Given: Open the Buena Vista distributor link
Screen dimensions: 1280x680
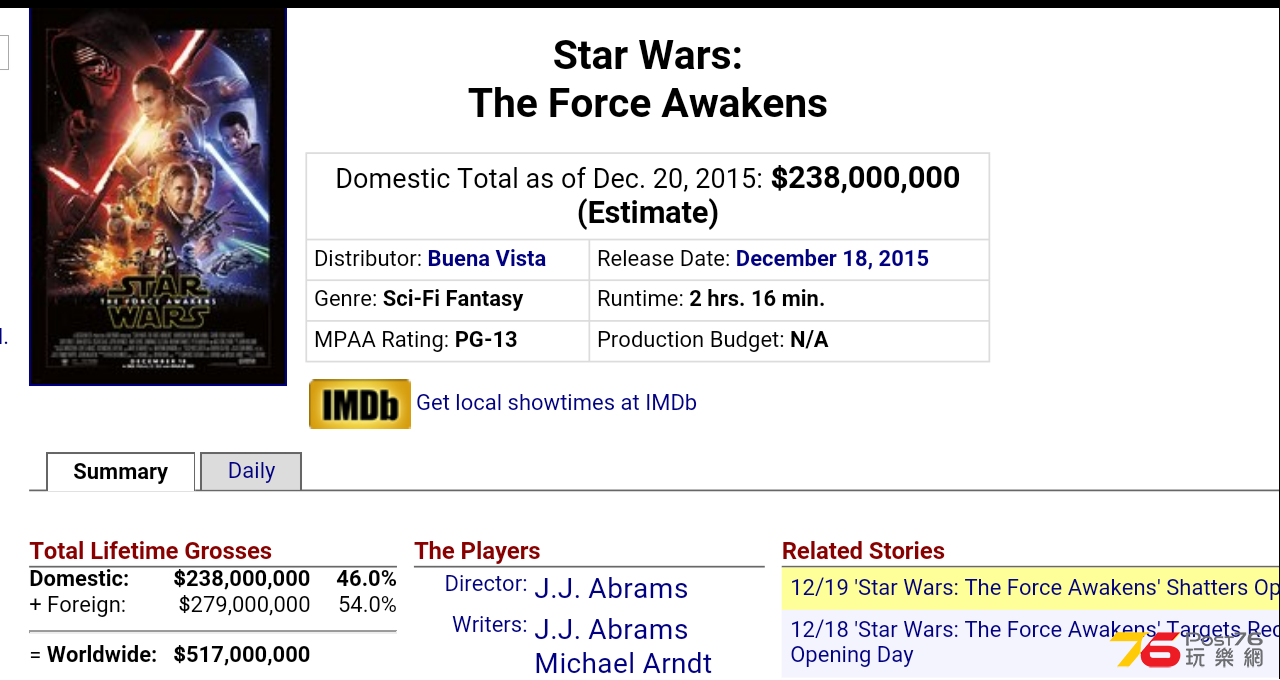Looking at the screenshot, I should tap(487, 259).
